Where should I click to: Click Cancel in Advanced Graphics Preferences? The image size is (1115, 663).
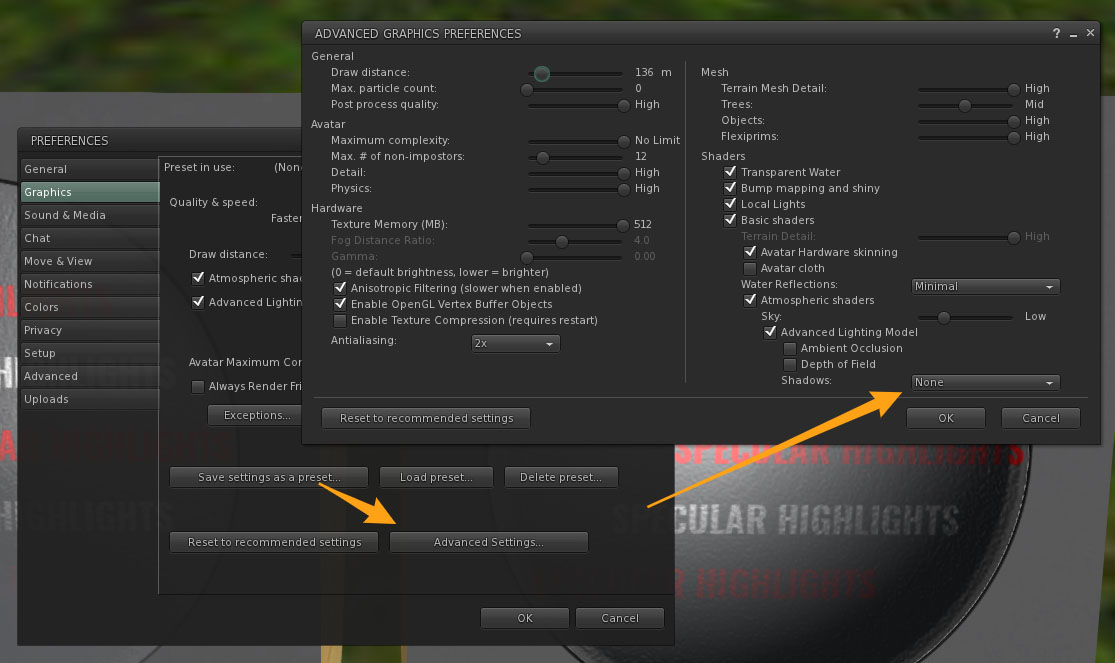click(1040, 418)
